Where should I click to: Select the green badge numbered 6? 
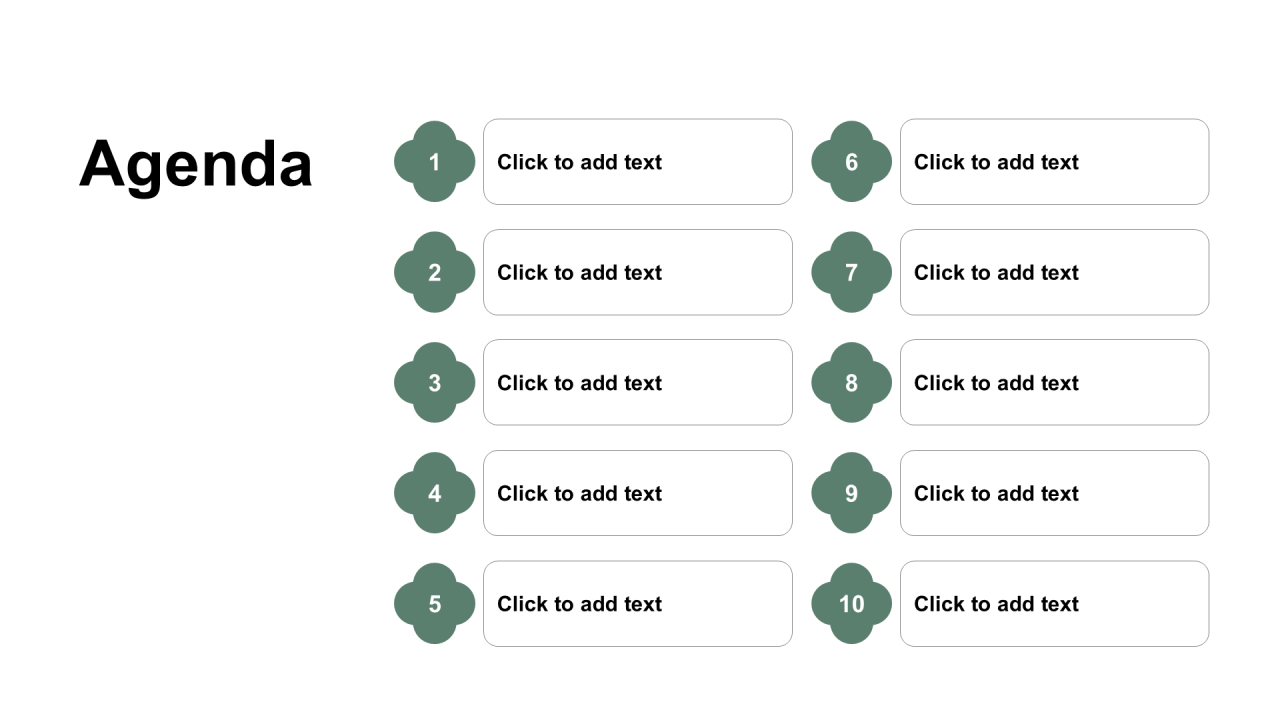[851, 162]
